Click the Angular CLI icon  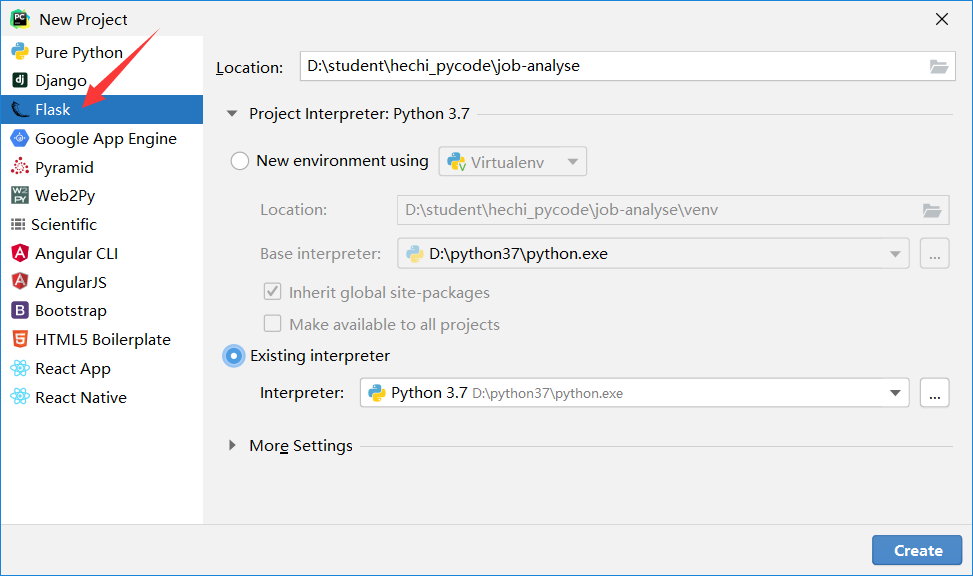click(19, 254)
